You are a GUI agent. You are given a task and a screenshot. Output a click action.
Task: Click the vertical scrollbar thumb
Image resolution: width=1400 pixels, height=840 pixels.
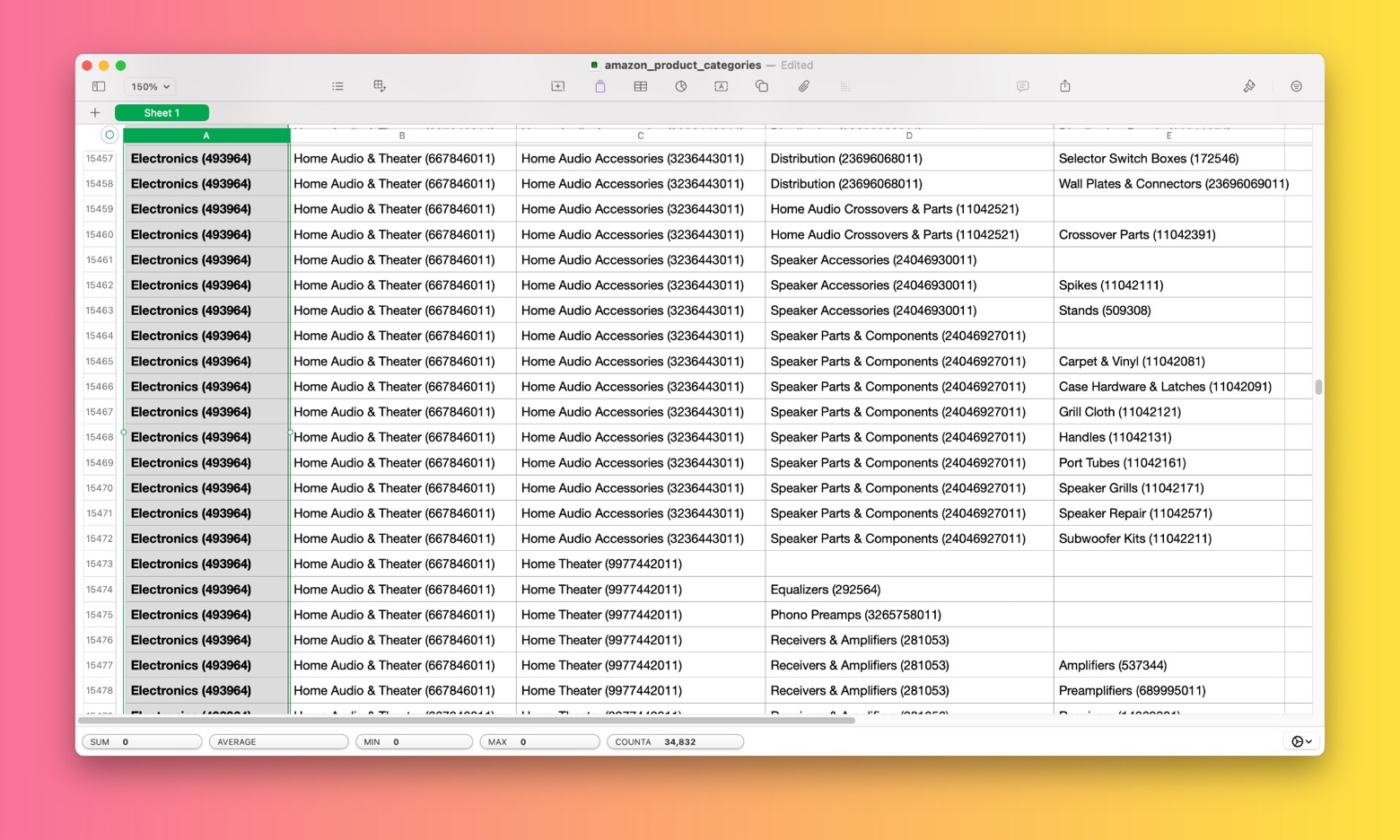(x=1318, y=387)
